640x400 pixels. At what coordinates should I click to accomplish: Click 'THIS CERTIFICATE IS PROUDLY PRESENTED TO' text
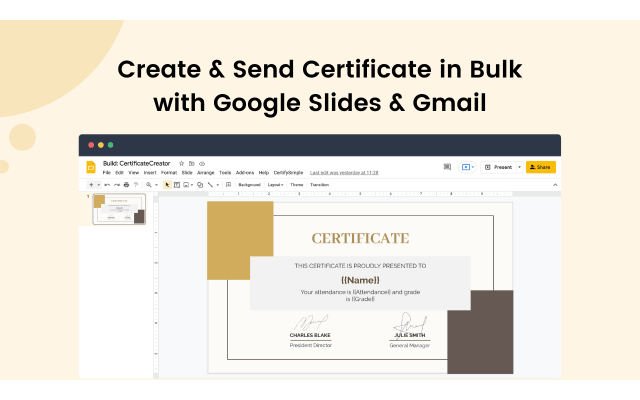(x=360, y=266)
